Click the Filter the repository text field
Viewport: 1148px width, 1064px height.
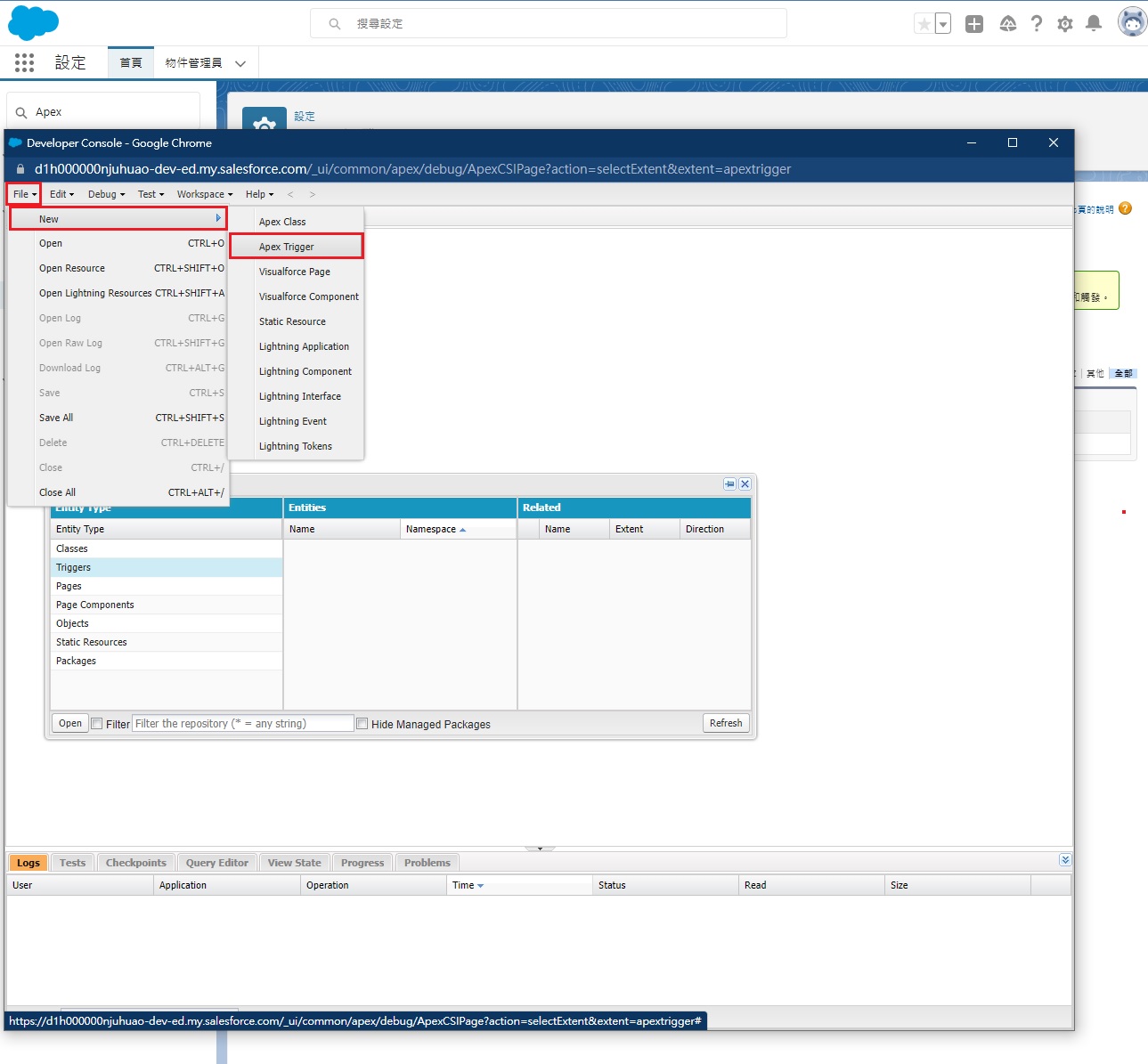coord(242,724)
